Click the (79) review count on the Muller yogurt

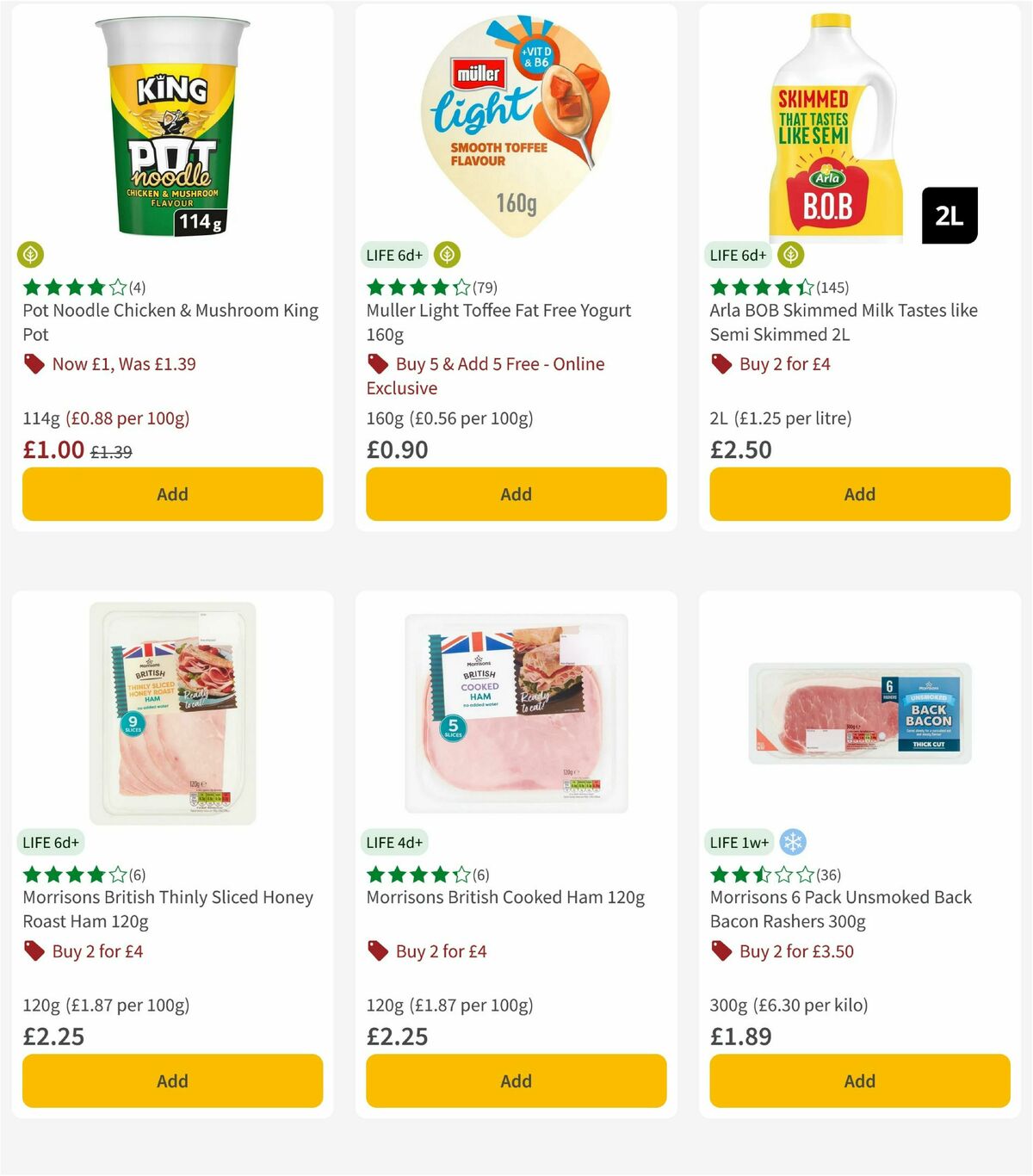click(x=485, y=287)
